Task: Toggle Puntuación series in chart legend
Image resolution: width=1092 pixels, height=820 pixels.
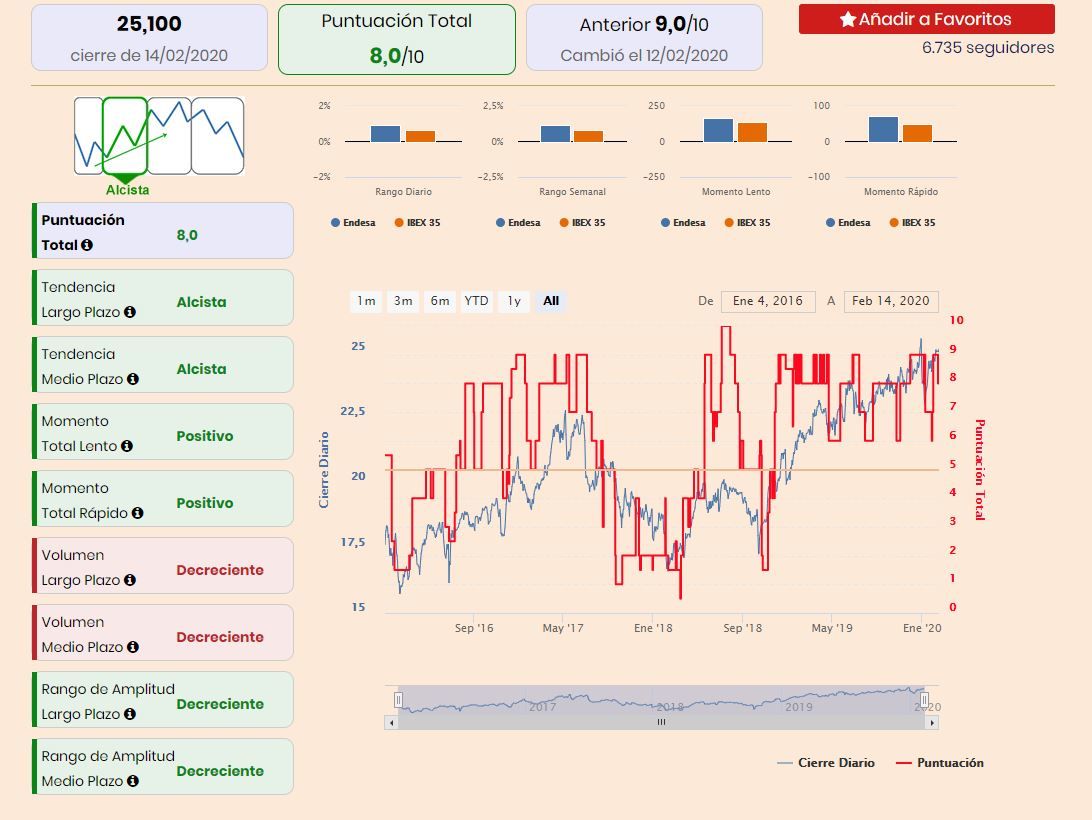Action: pyautogui.click(x=939, y=763)
